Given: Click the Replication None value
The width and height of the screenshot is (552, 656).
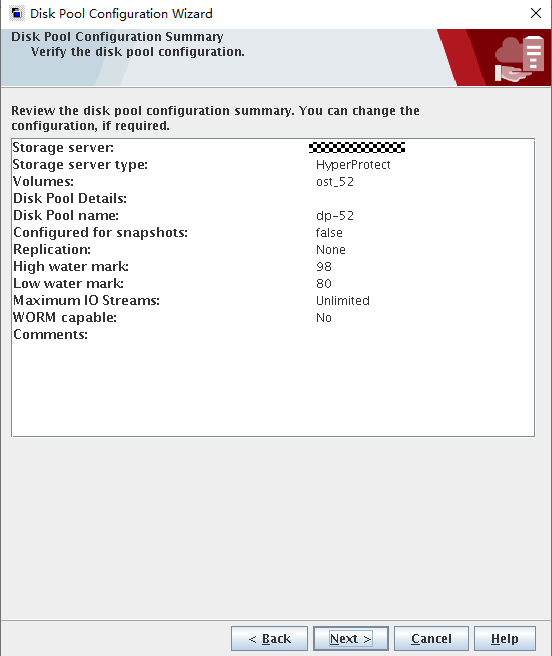Looking at the screenshot, I should pyautogui.click(x=331, y=250).
